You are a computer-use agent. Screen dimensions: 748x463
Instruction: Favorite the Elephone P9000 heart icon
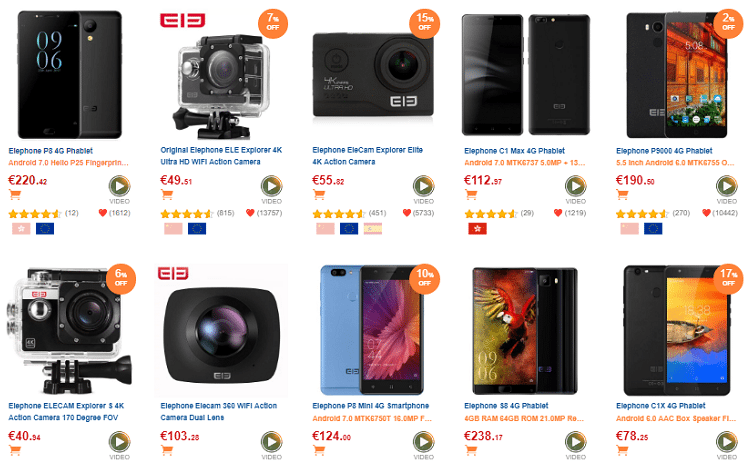click(x=706, y=213)
